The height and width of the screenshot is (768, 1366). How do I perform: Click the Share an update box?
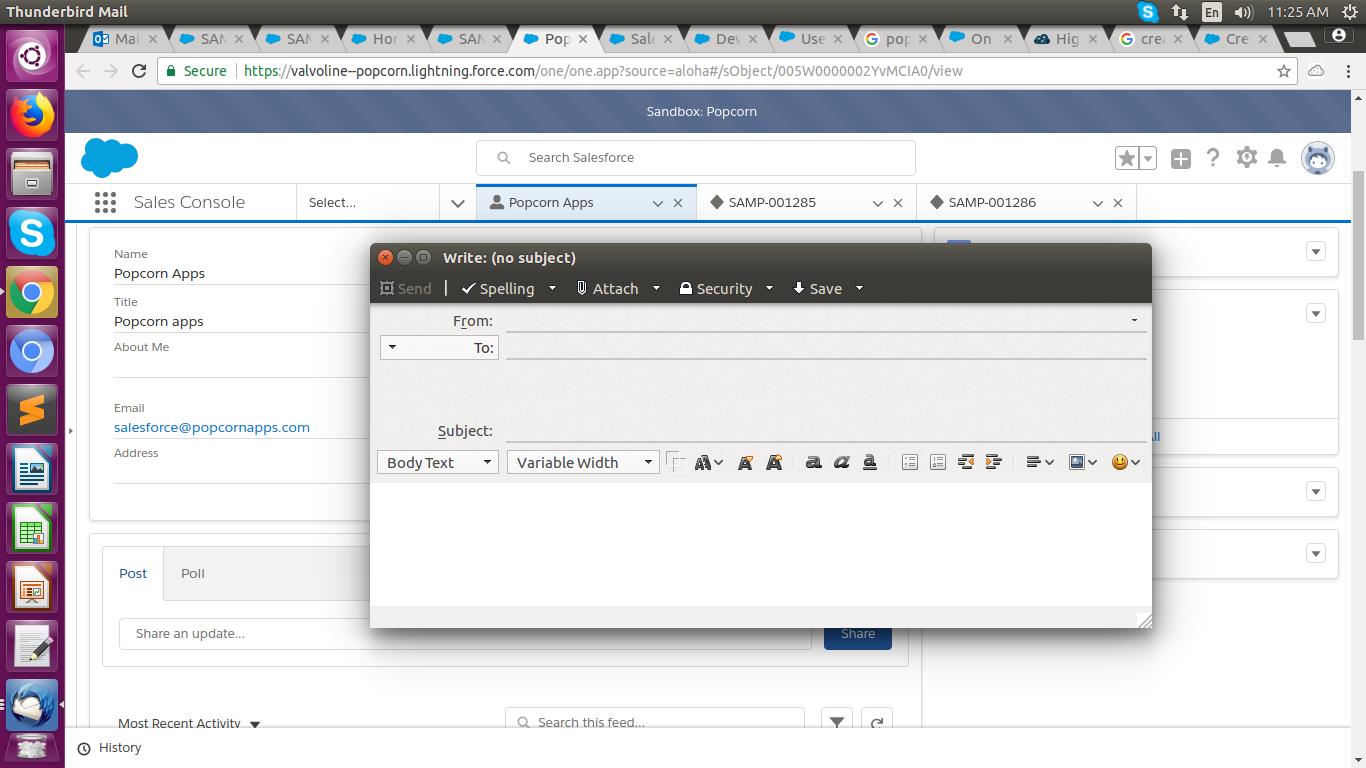(465, 633)
